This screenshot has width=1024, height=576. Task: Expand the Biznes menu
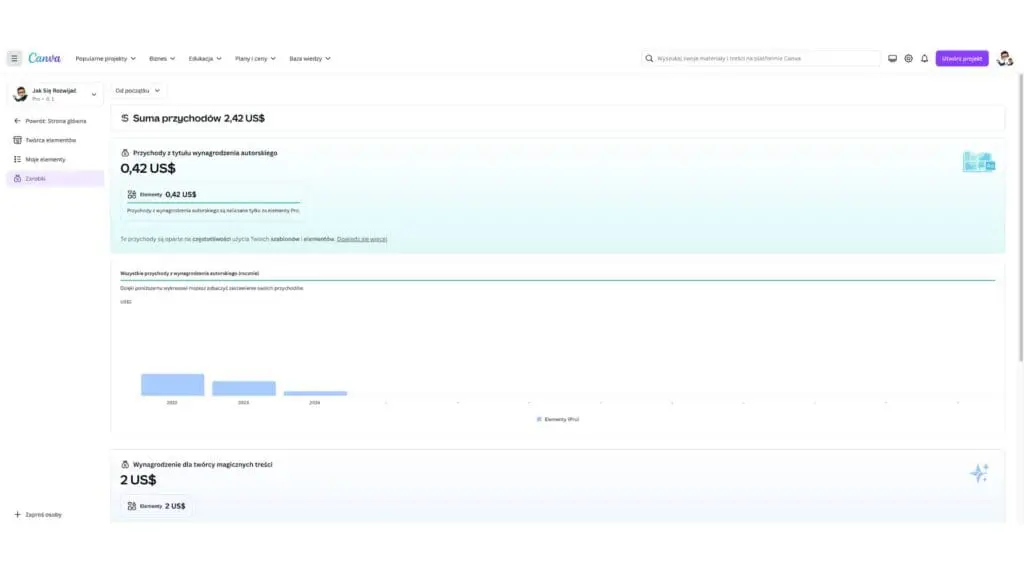(162, 59)
